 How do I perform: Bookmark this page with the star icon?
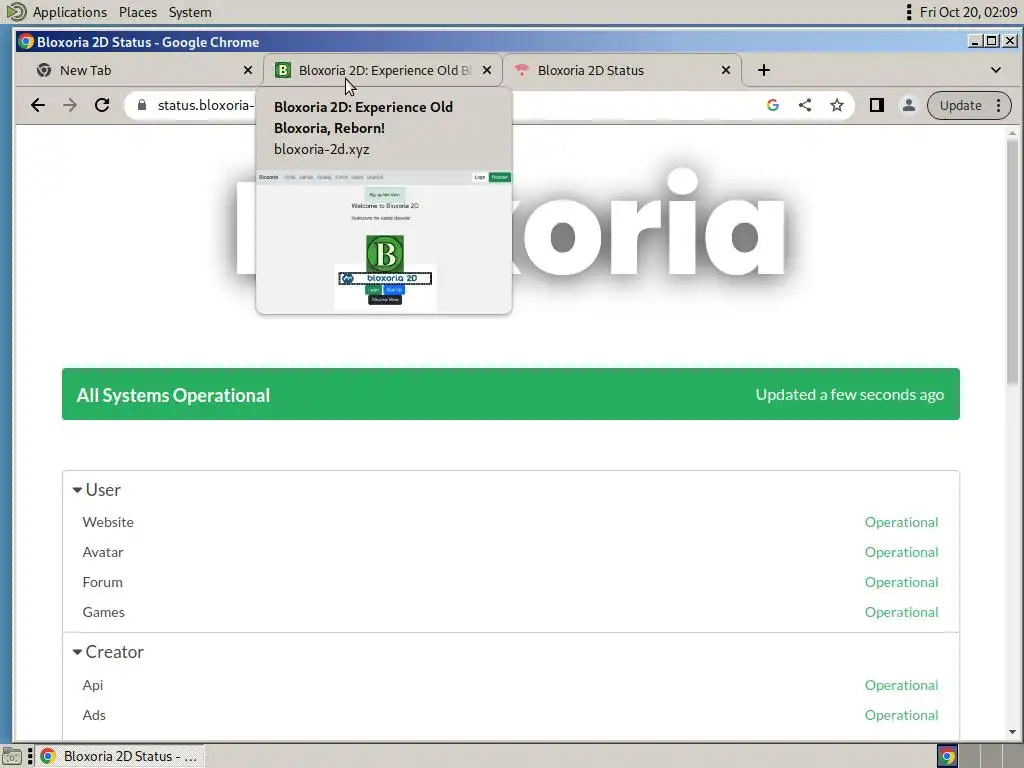[x=837, y=105]
